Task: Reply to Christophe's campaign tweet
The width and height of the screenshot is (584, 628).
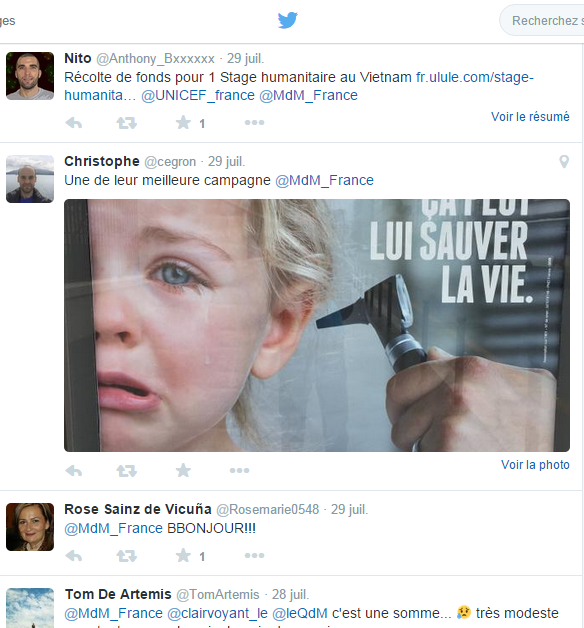Action: (74, 471)
